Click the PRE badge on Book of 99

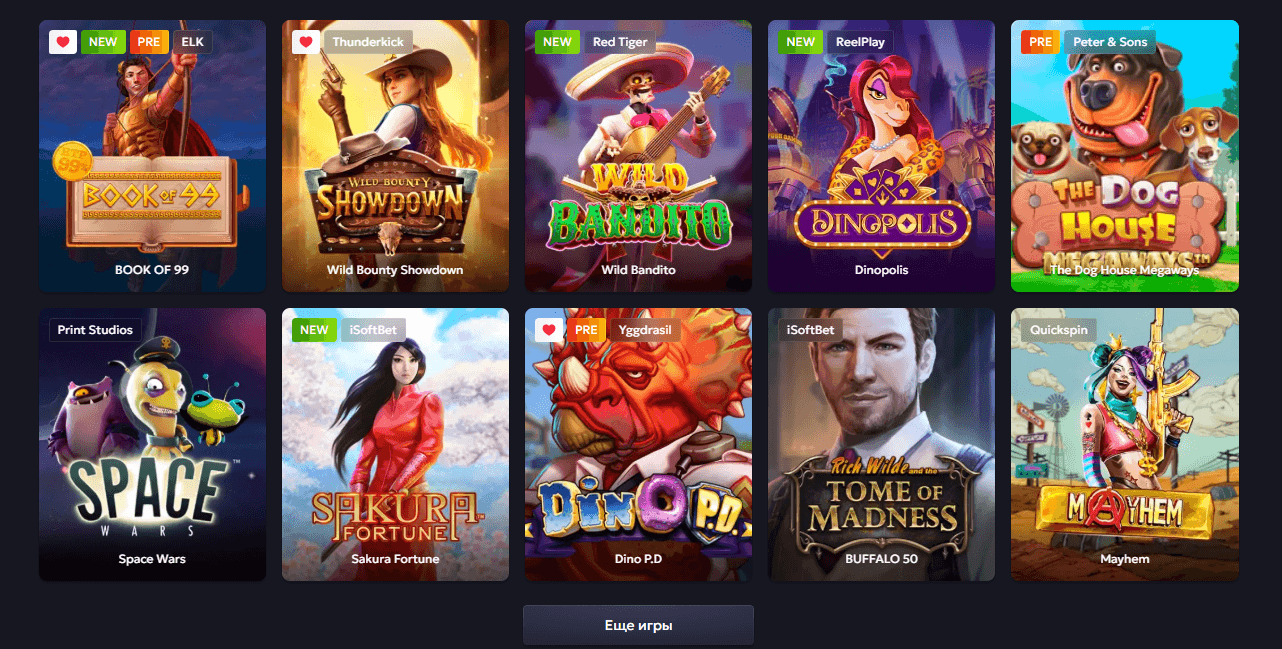(x=148, y=42)
